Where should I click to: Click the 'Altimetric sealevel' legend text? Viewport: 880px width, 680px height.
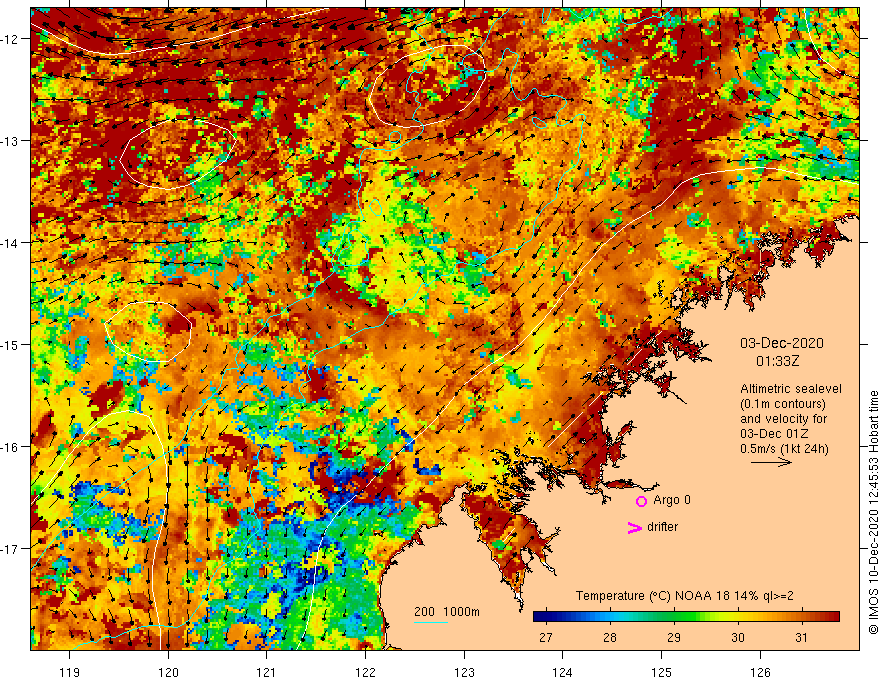point(791,389)
